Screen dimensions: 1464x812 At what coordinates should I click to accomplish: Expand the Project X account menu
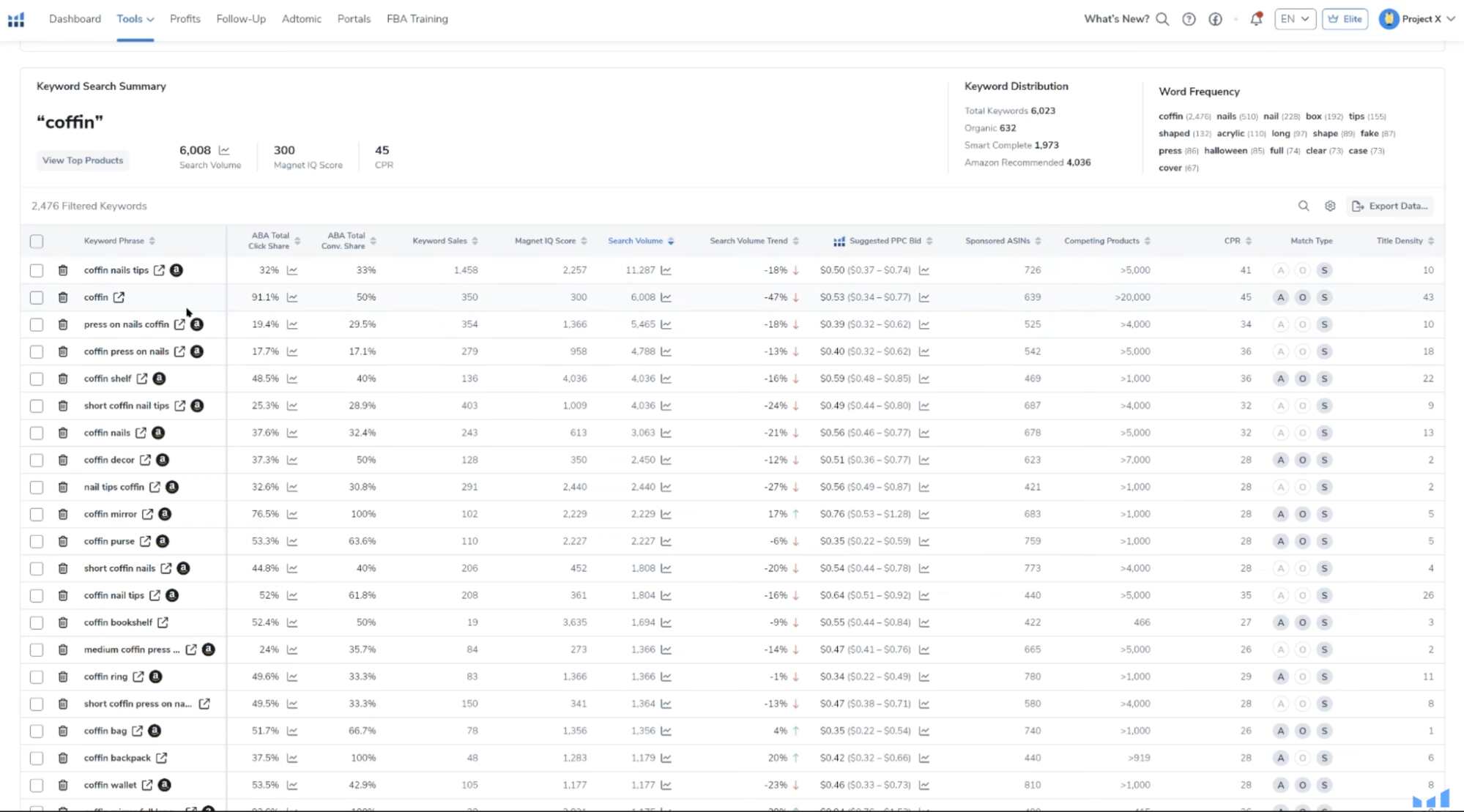[1417, 19]
